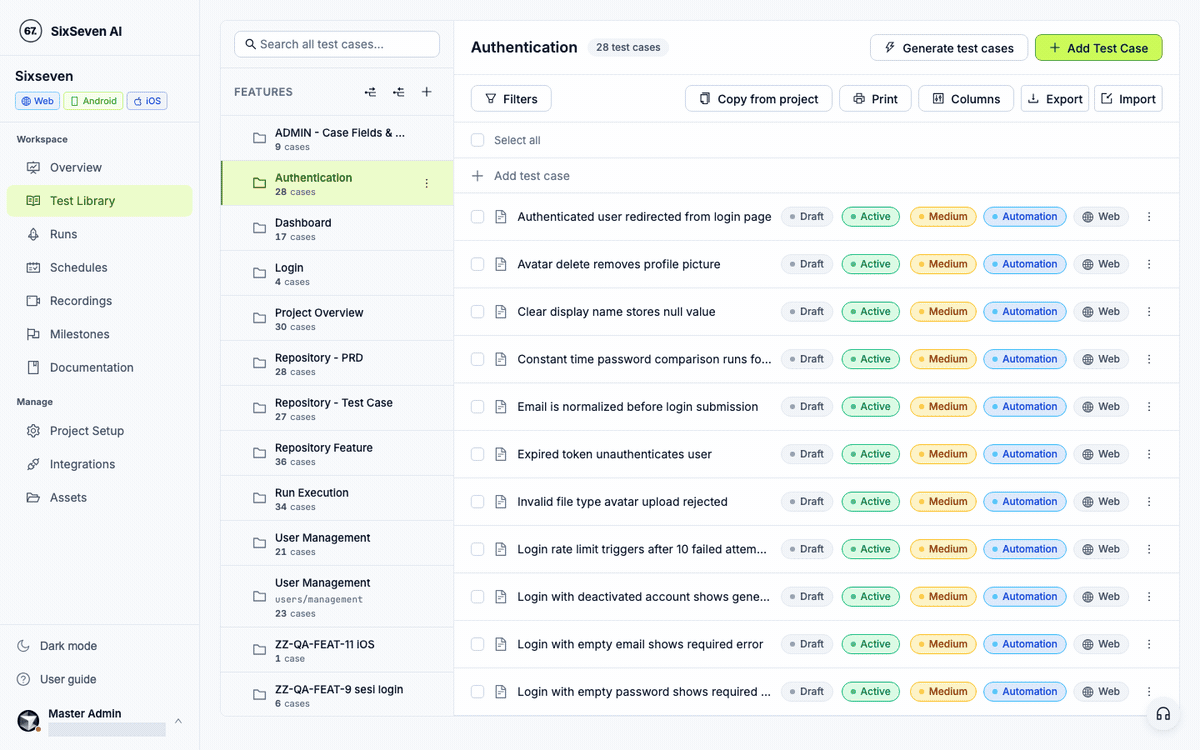The height and width of the screenshot is (750, 1200).
Task: Click the folder icon for Run Execution feature
Action: click(259, 498)
